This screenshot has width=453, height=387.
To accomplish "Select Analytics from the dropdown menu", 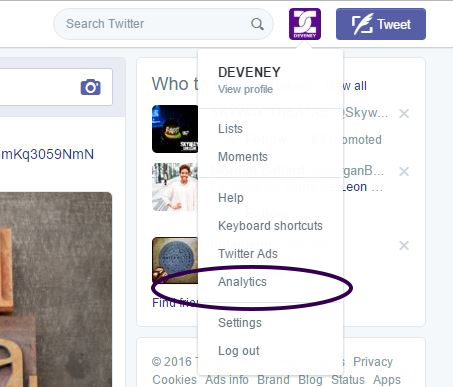I will tap(242, 282).
